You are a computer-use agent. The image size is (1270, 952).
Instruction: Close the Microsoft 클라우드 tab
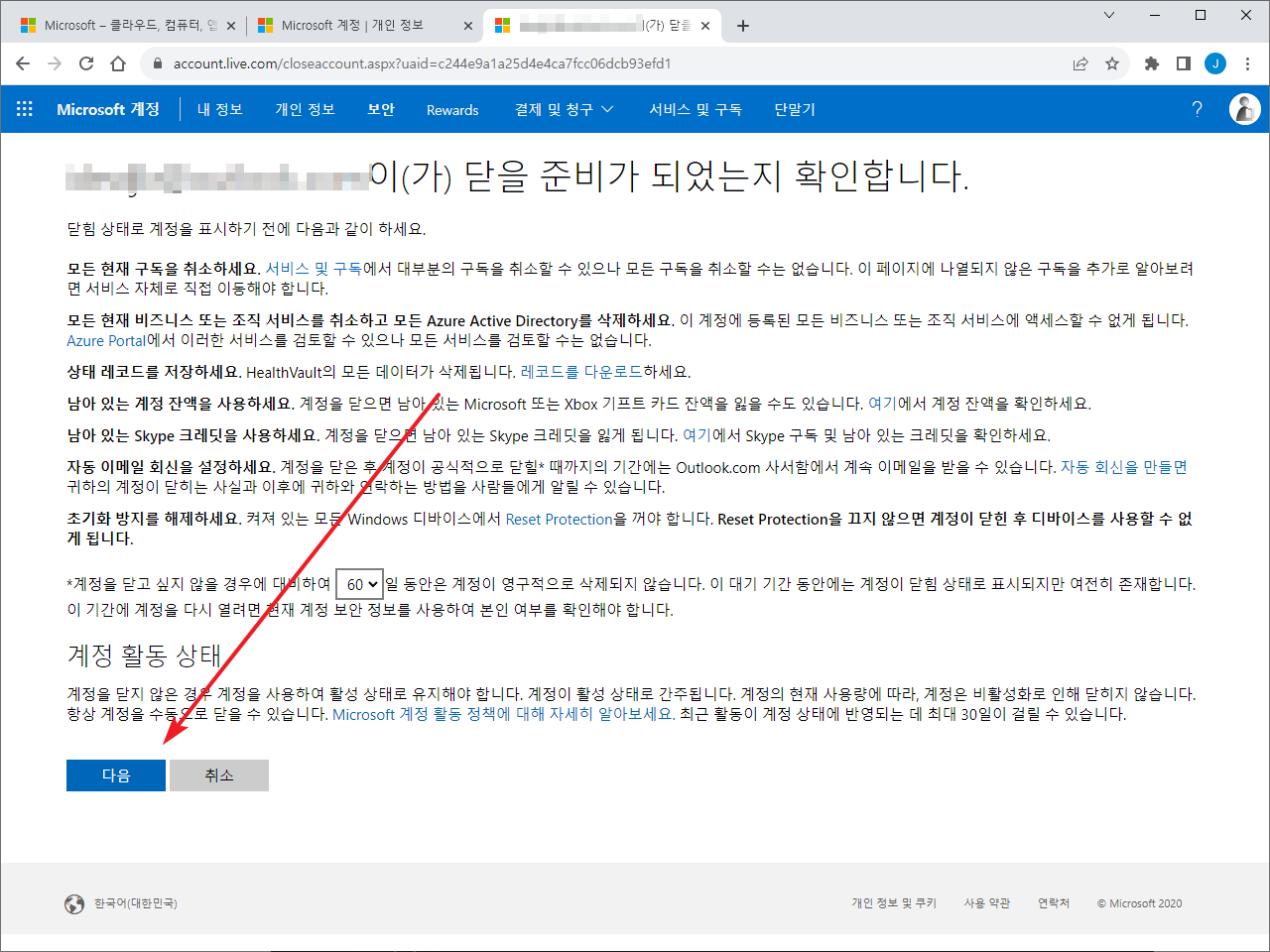coord(231,26)
